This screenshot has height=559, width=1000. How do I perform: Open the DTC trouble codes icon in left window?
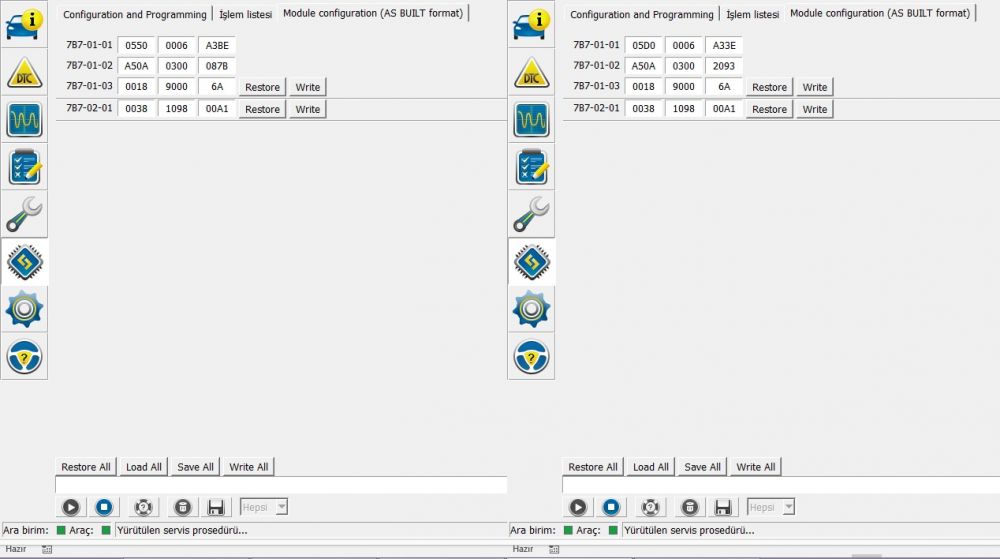tap(24, 72)
